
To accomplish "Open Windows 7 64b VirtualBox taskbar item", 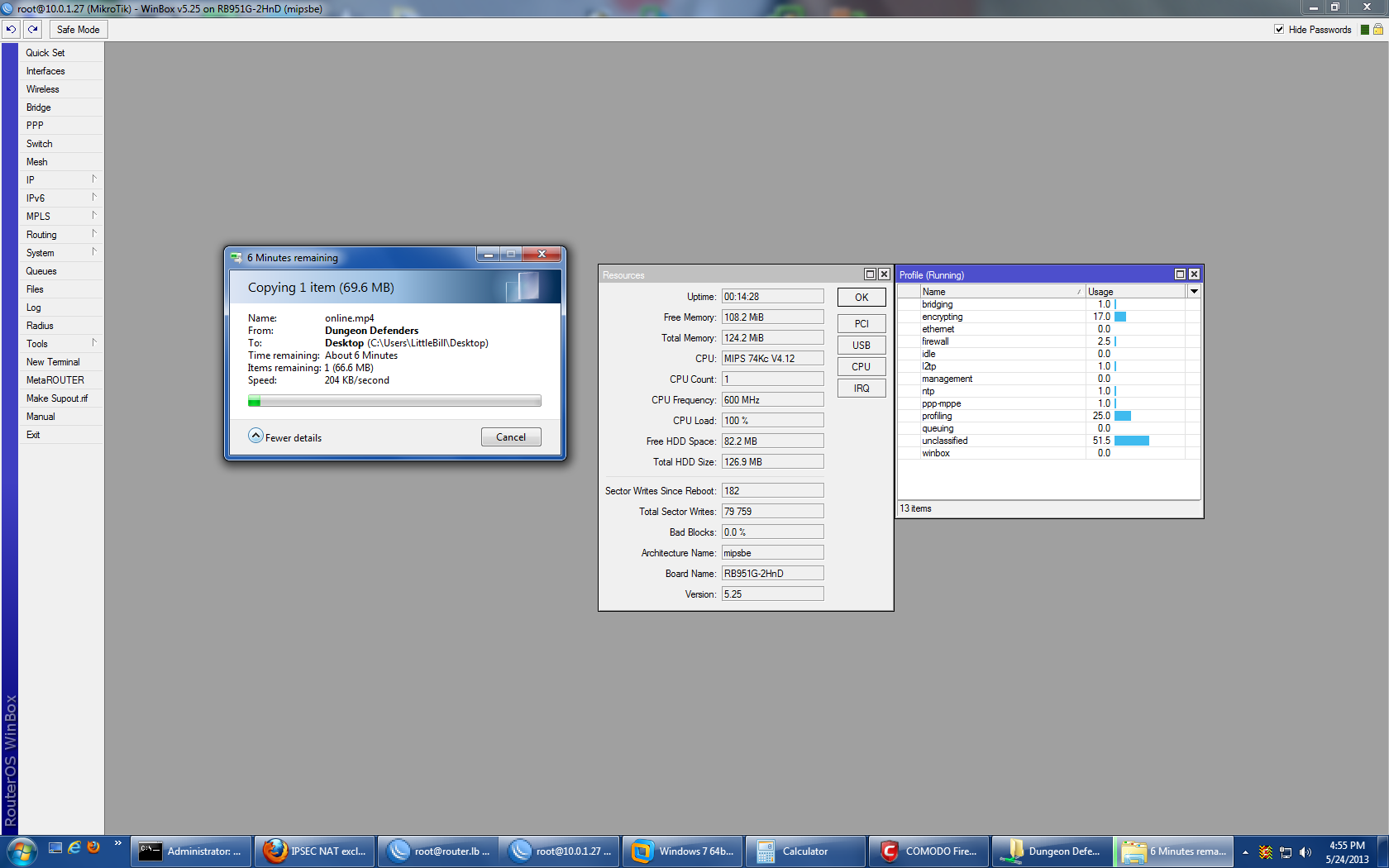I will tap(683, 851).
